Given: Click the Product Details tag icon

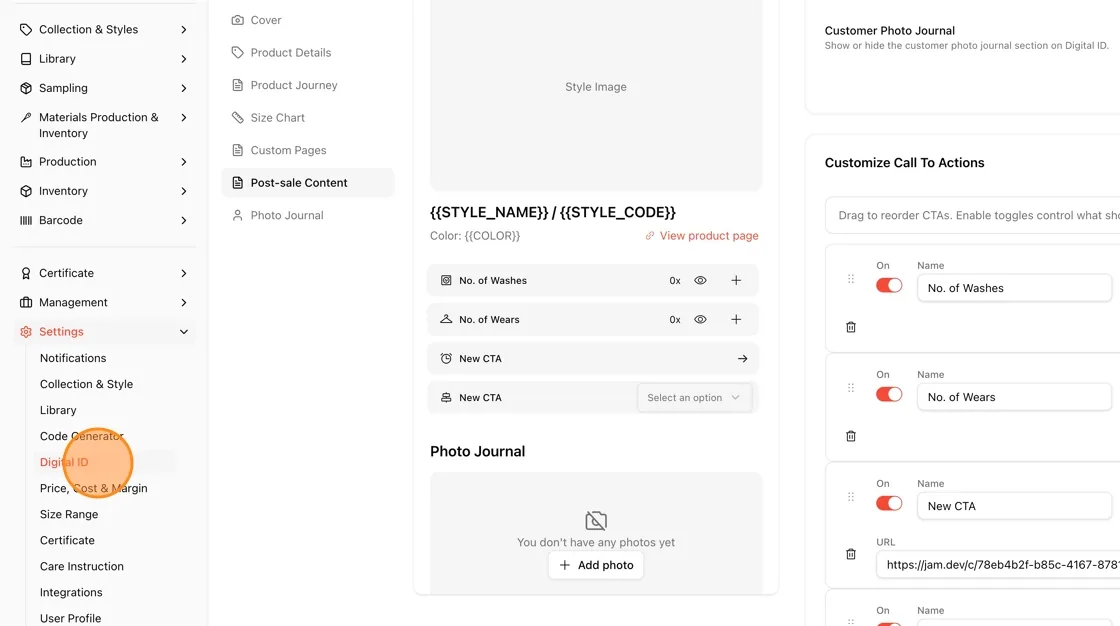Looking at the screenshot, I should (x=237, y=52).
